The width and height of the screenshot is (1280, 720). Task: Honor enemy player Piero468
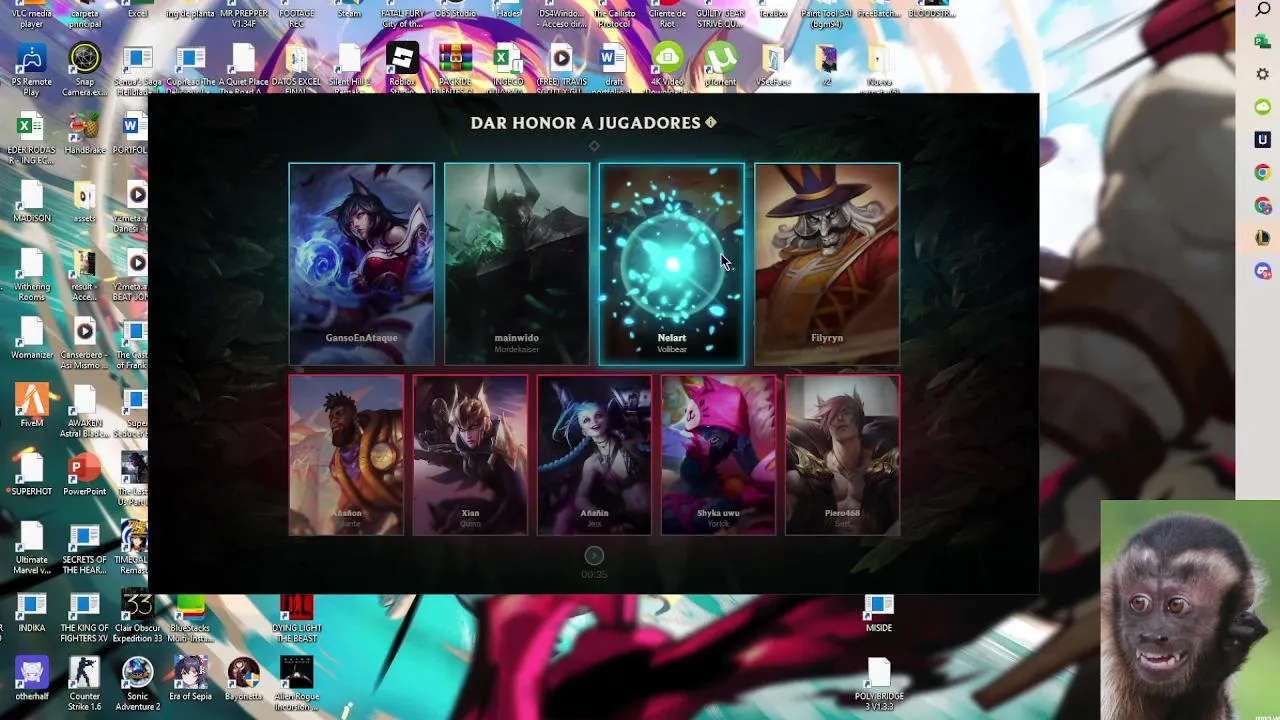842,455
